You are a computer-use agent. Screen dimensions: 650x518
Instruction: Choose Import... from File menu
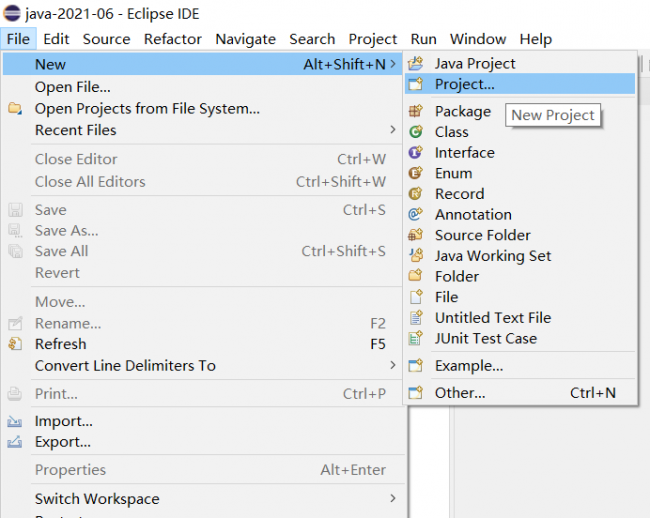point(202,421)
